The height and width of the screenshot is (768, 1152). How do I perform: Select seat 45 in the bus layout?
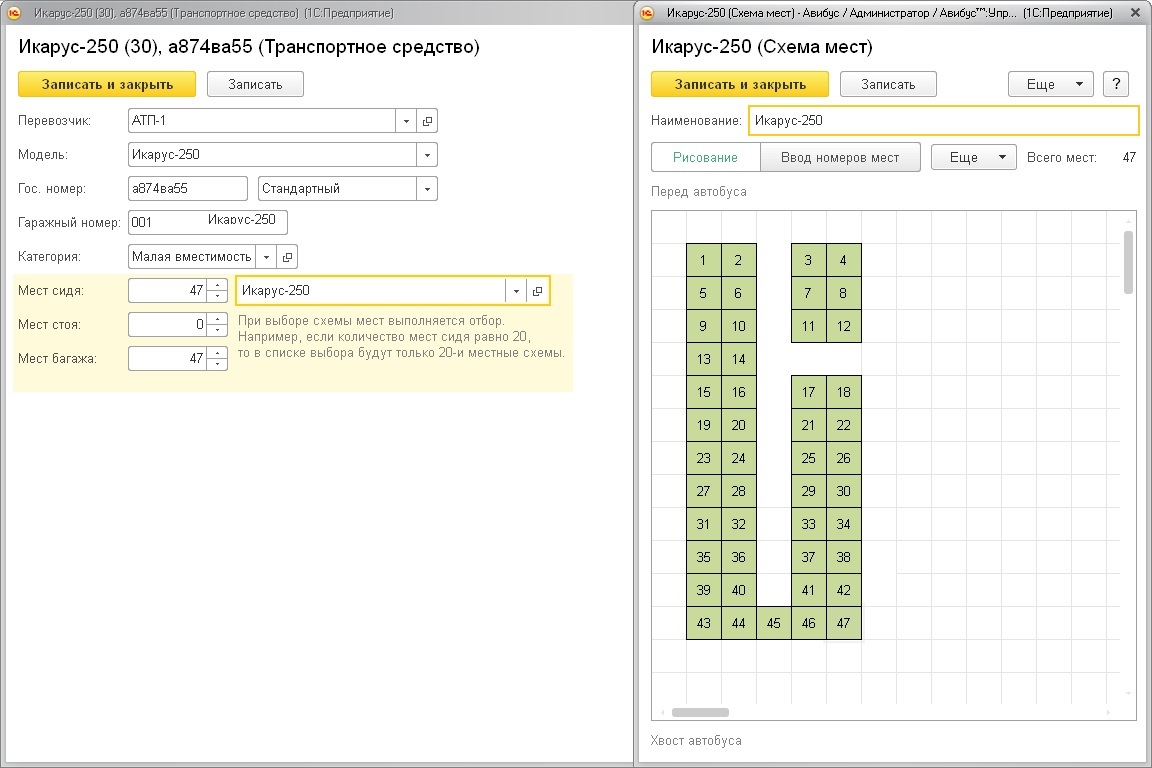click(x=773, y=623)
